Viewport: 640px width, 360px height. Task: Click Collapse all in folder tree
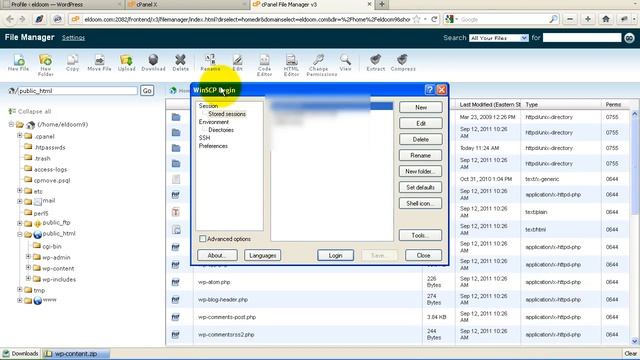coord(30,111)
